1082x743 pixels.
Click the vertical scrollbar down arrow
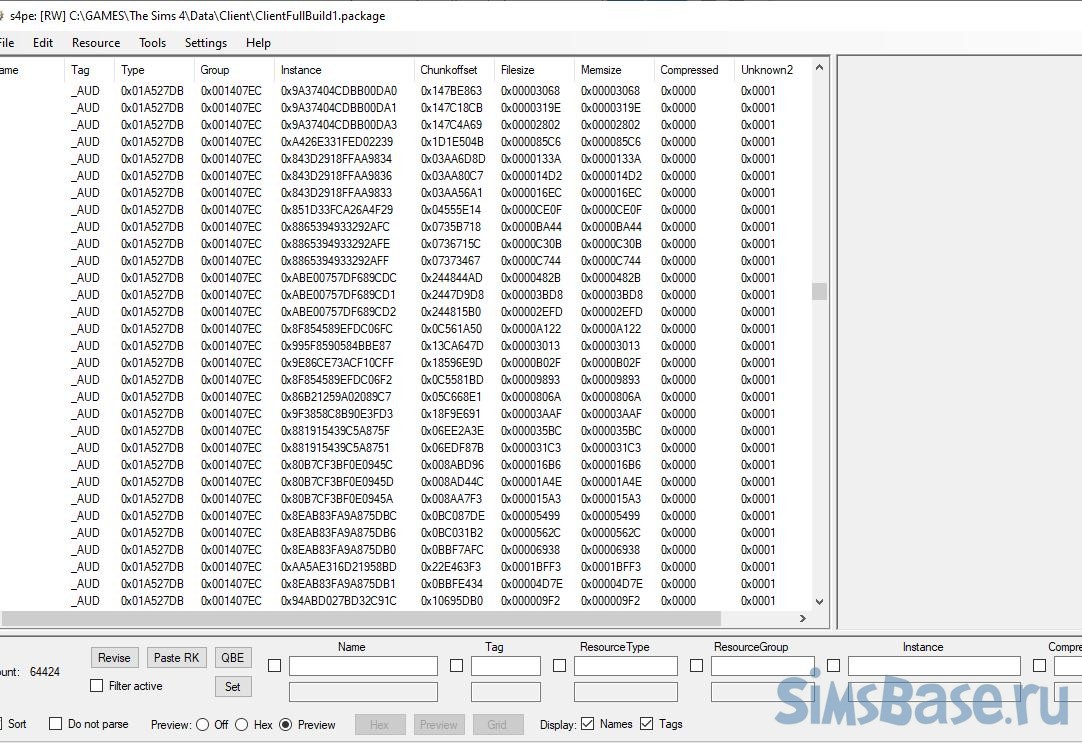820,602
